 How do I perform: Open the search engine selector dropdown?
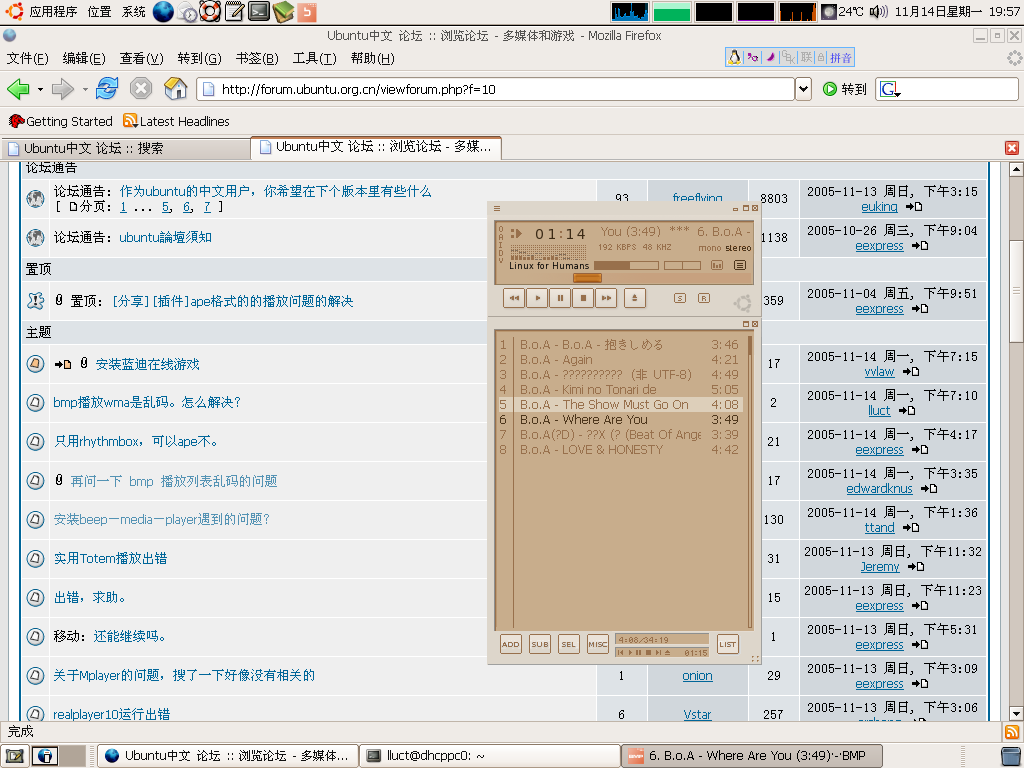coord(889,89)
